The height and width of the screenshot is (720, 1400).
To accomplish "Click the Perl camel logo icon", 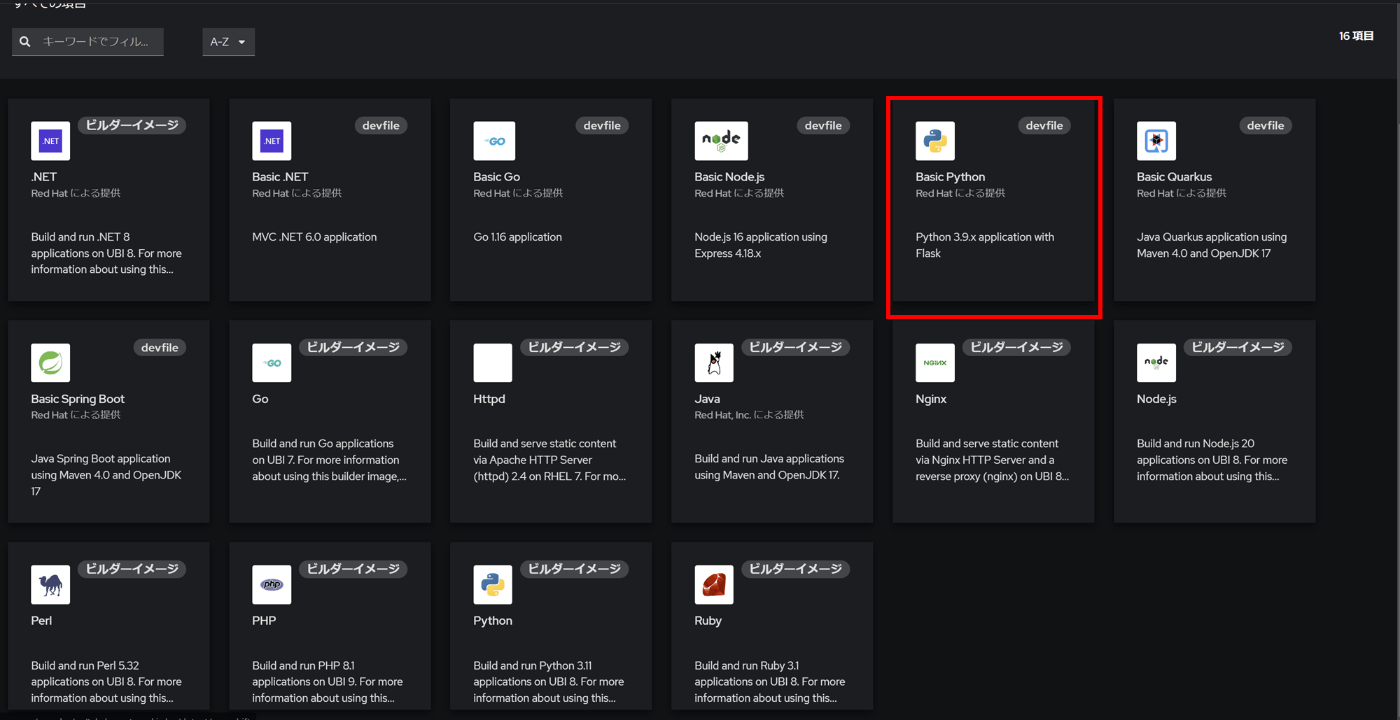I will tap(50, 585).
